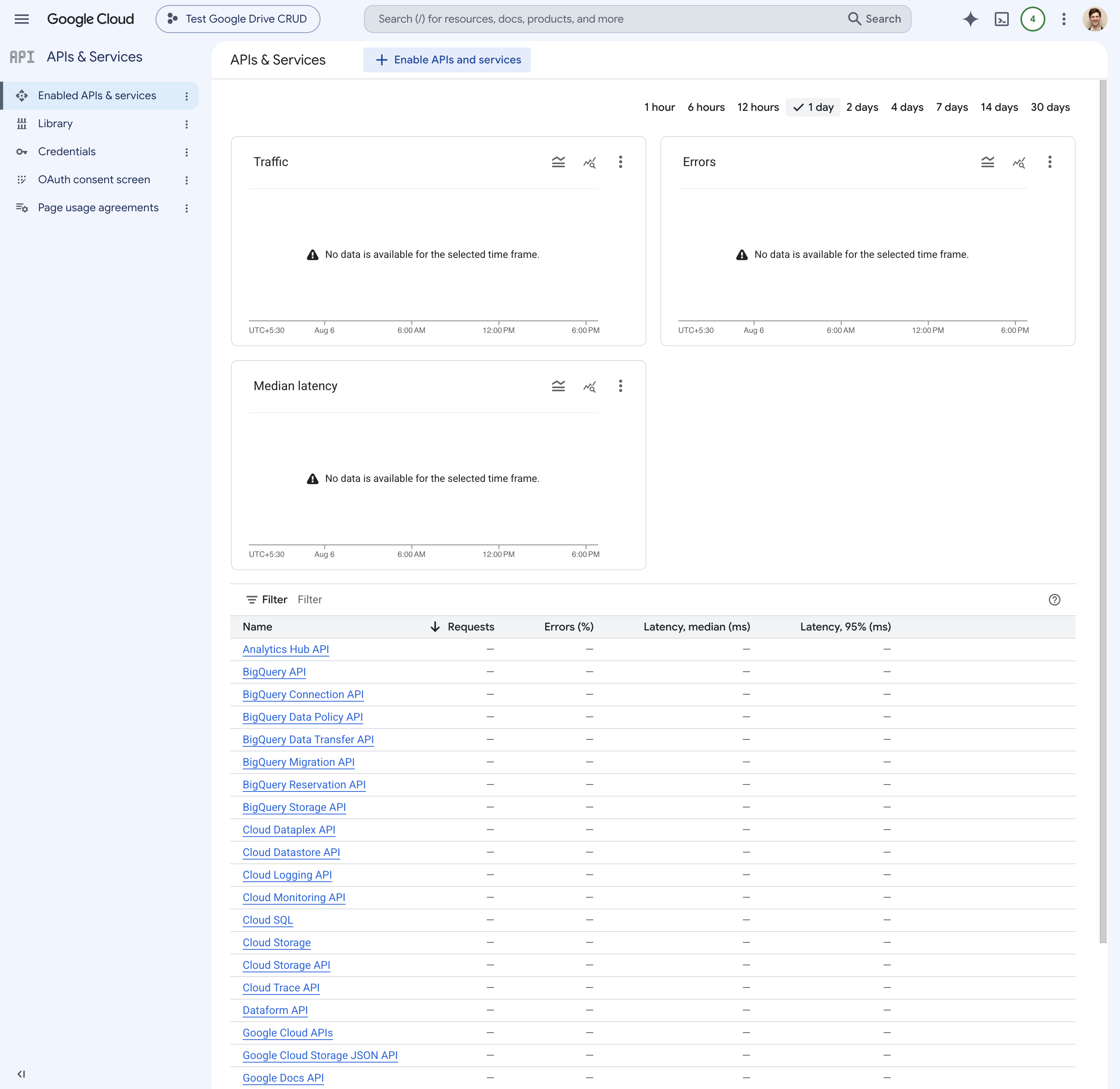The image size is (1120, 1089).
Task: Select 7 days time range
Action: tap(952, 107)
